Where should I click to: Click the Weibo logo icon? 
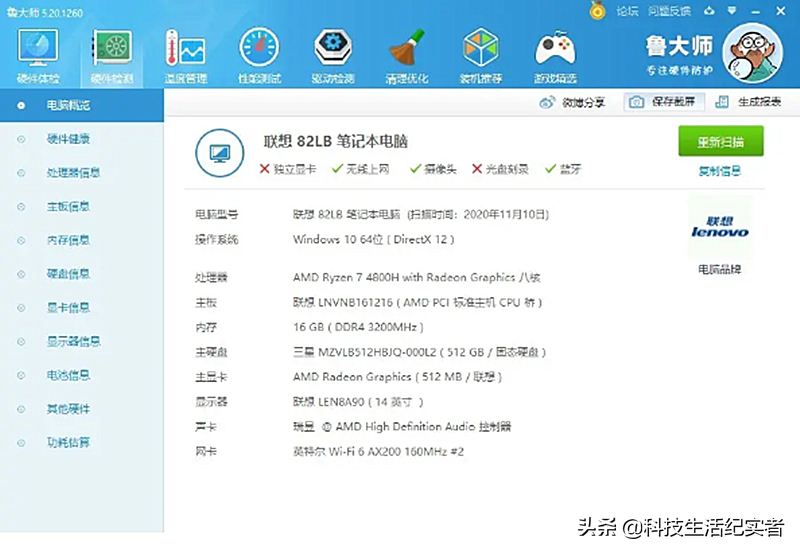547,103
